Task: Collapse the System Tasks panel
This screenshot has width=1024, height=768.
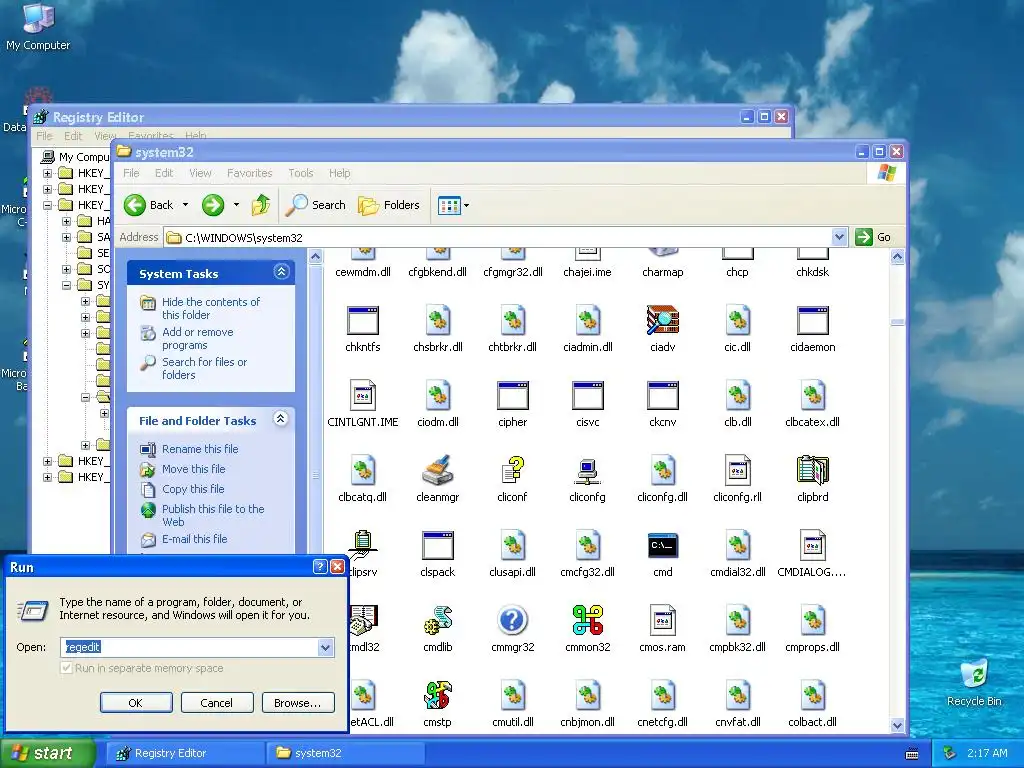Action: 281,272
